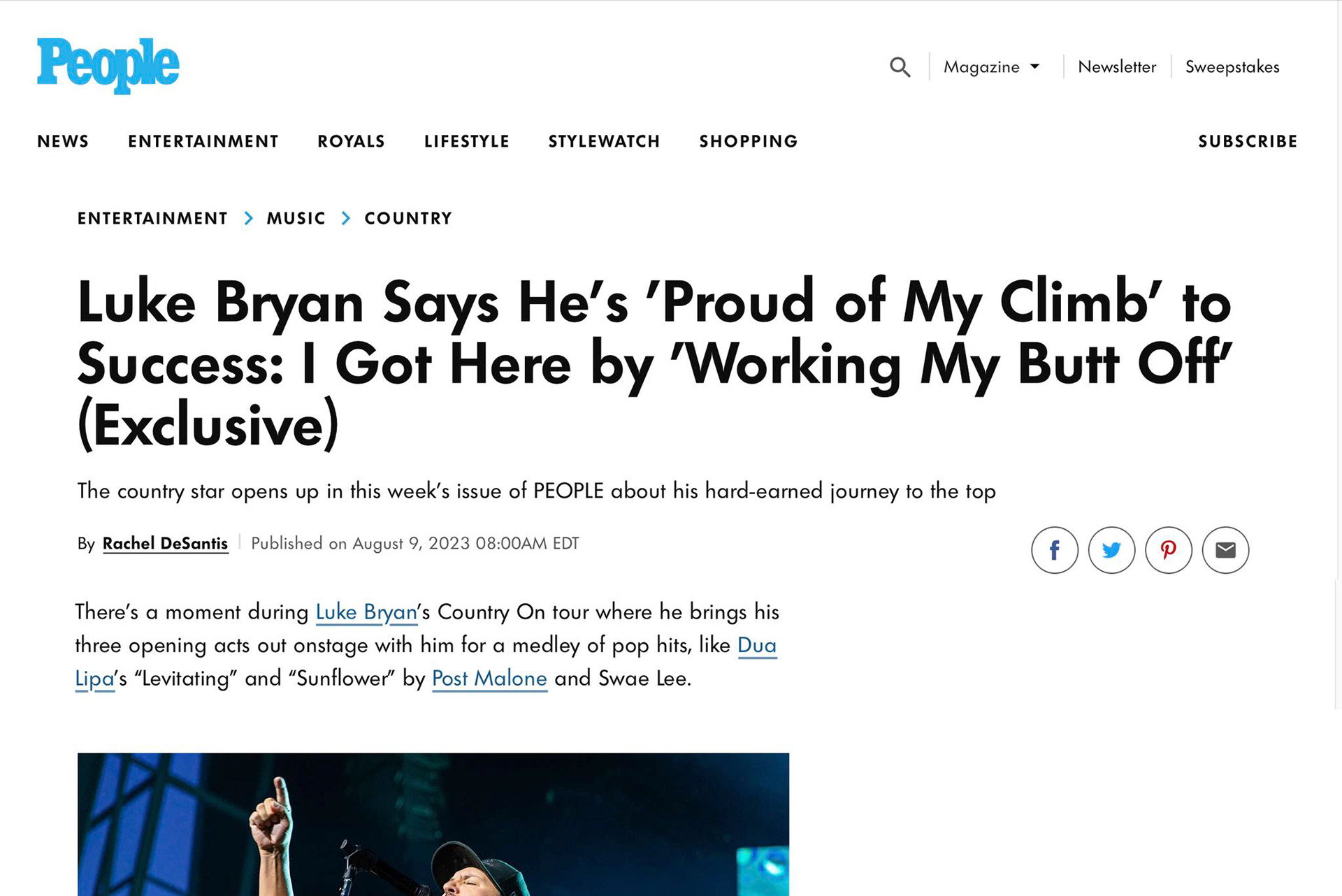Go to Music breadcrumb
This screenshot has width=1342, height=896.
[x=296, y=218]
